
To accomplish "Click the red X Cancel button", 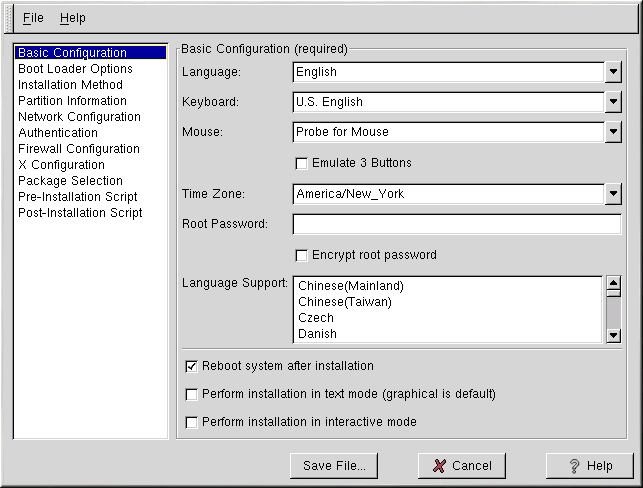I will pos(461,466).
